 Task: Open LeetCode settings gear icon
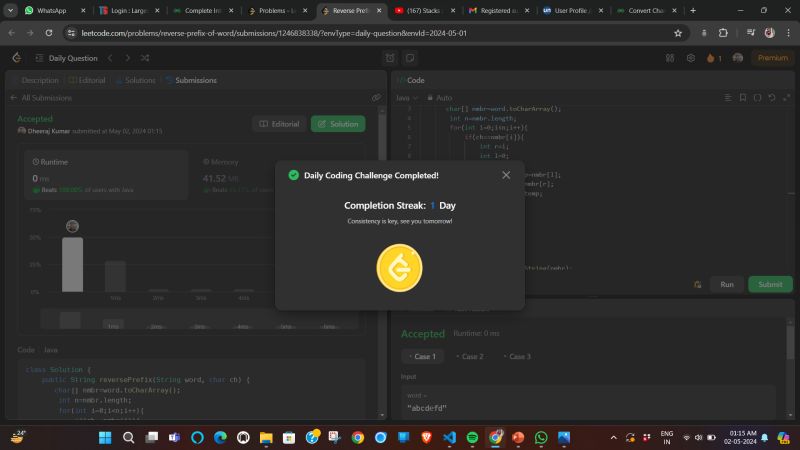[690, 58]
